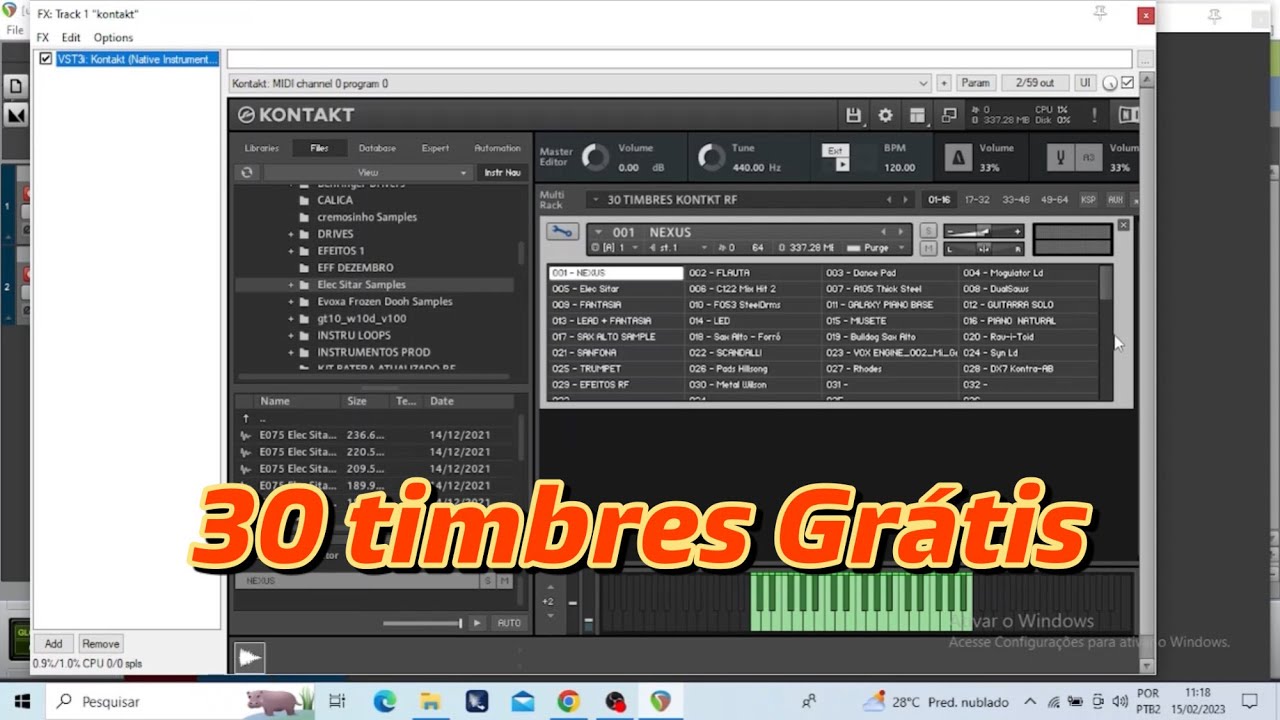Open multi rack name dropdown arrow
The height and width of the screenshot is (720, 1280).
pyautogui.click(x=594, y=200)
